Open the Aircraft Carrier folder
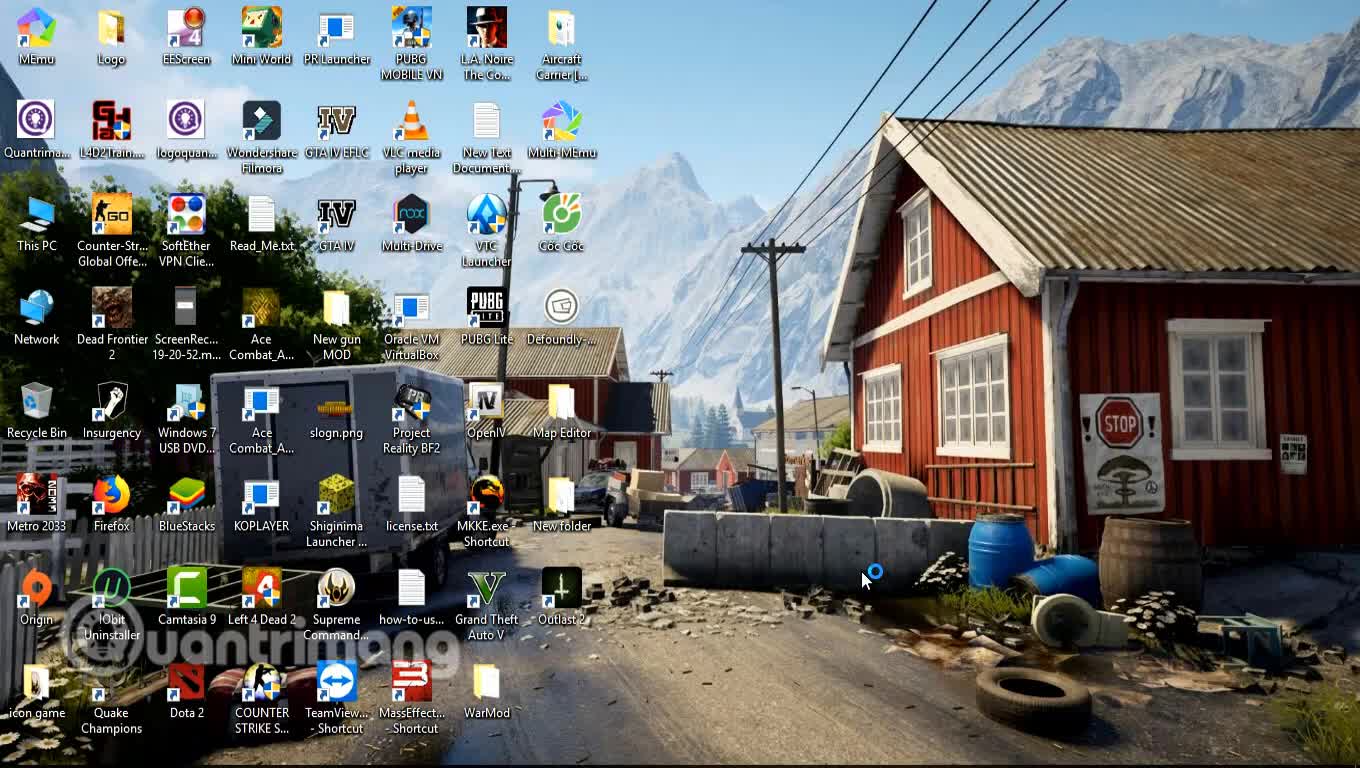The image size is (1360, 768). pyautogui.click(x=562, y=44)
